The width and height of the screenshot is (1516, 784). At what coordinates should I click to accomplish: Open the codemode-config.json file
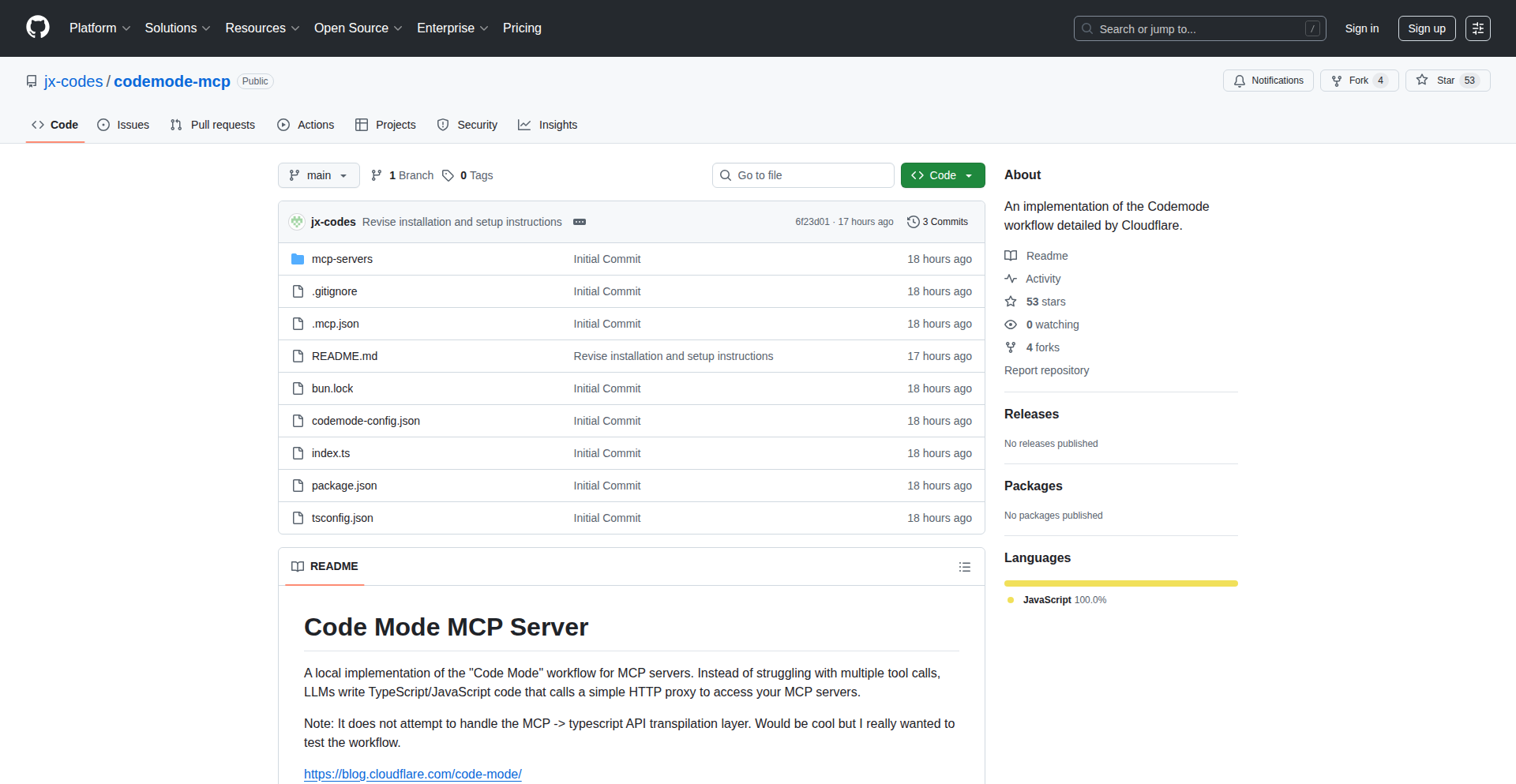[x=366, y=421]
